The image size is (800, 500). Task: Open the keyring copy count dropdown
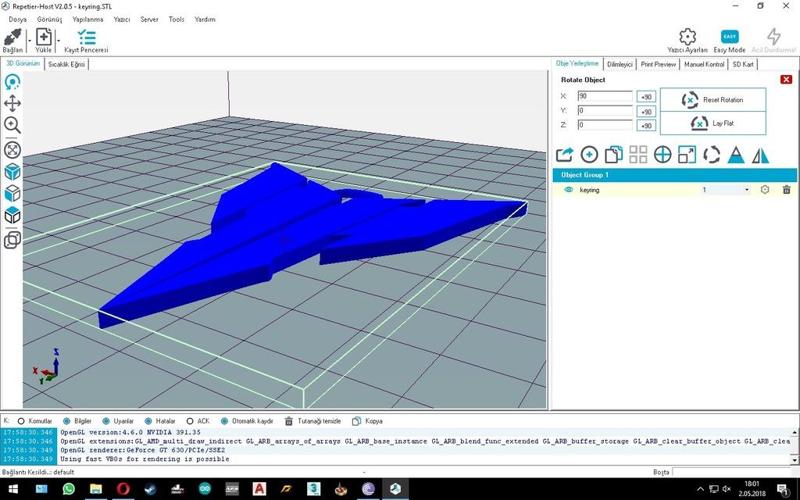click(746, 189)
